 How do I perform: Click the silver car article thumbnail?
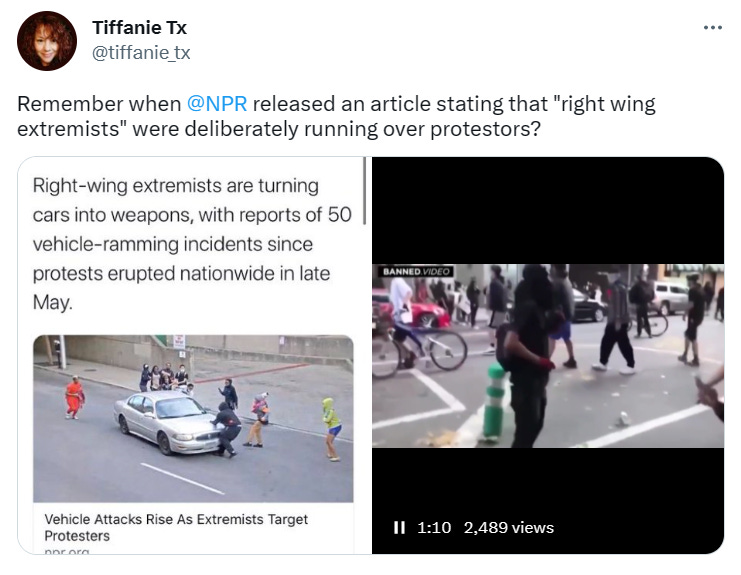click(x=193, y=419)
